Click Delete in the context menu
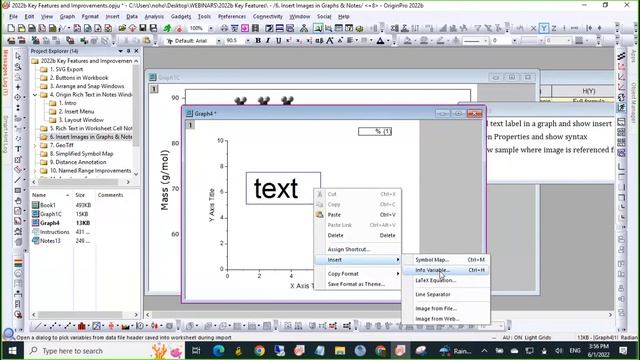The height and width of the screenshot is (360, 640). click(x=358, y=235)
